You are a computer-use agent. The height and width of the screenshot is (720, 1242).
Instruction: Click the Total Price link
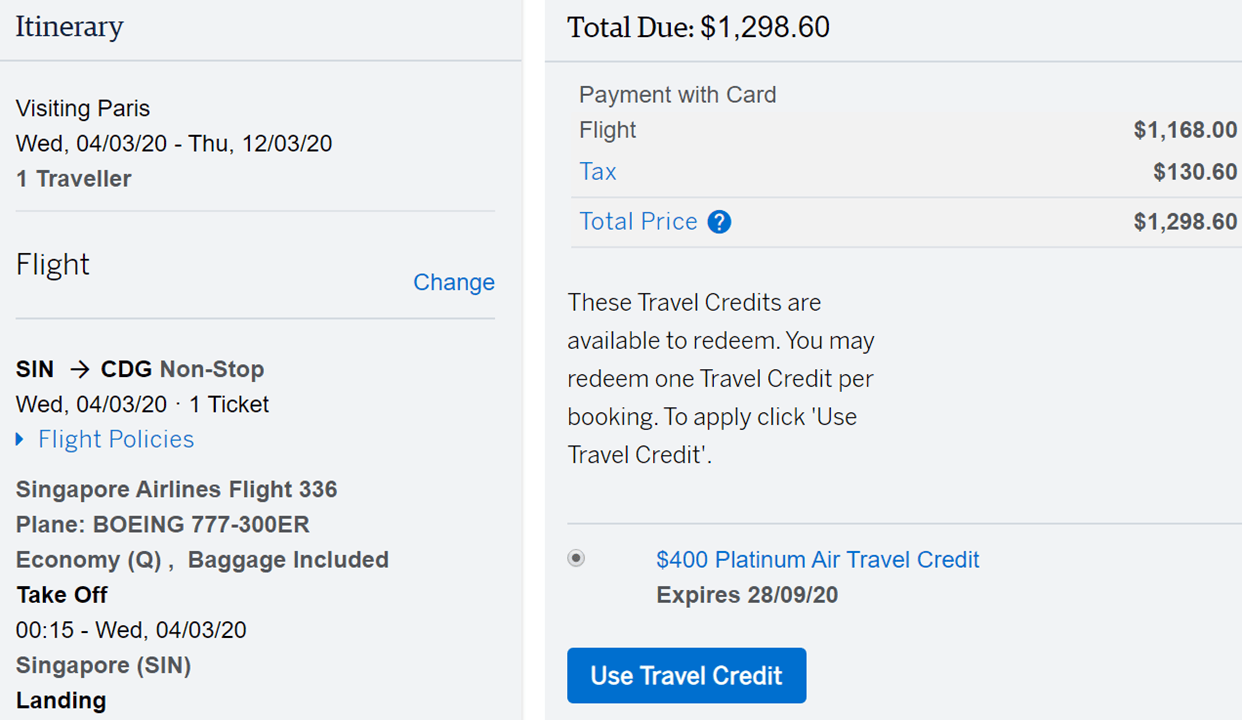[638, 222]
